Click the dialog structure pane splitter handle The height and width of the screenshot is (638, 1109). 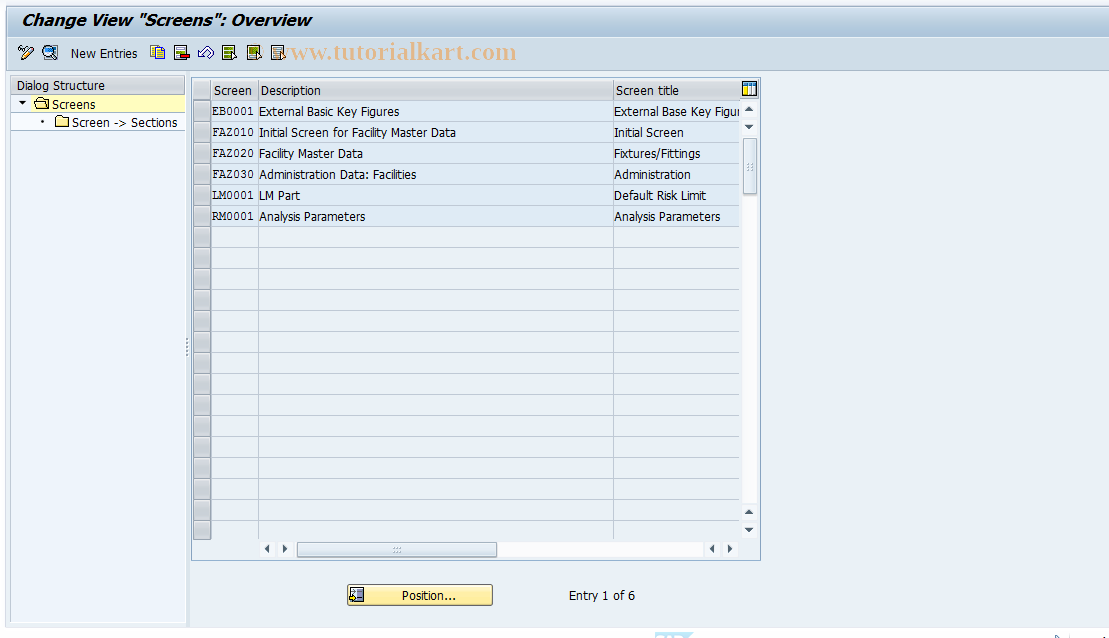click(x=187, y=347)
